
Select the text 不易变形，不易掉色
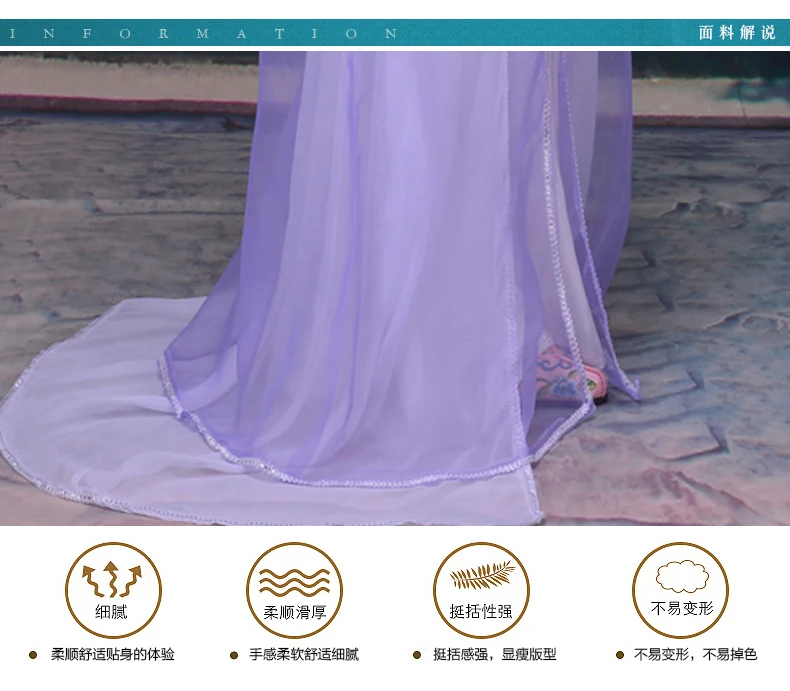click(695, 654)
